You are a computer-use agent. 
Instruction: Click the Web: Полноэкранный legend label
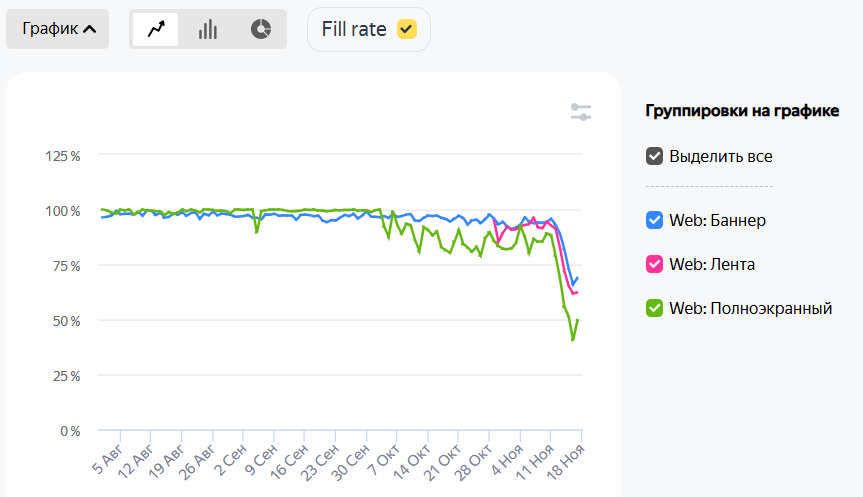[x=751, y=308]
